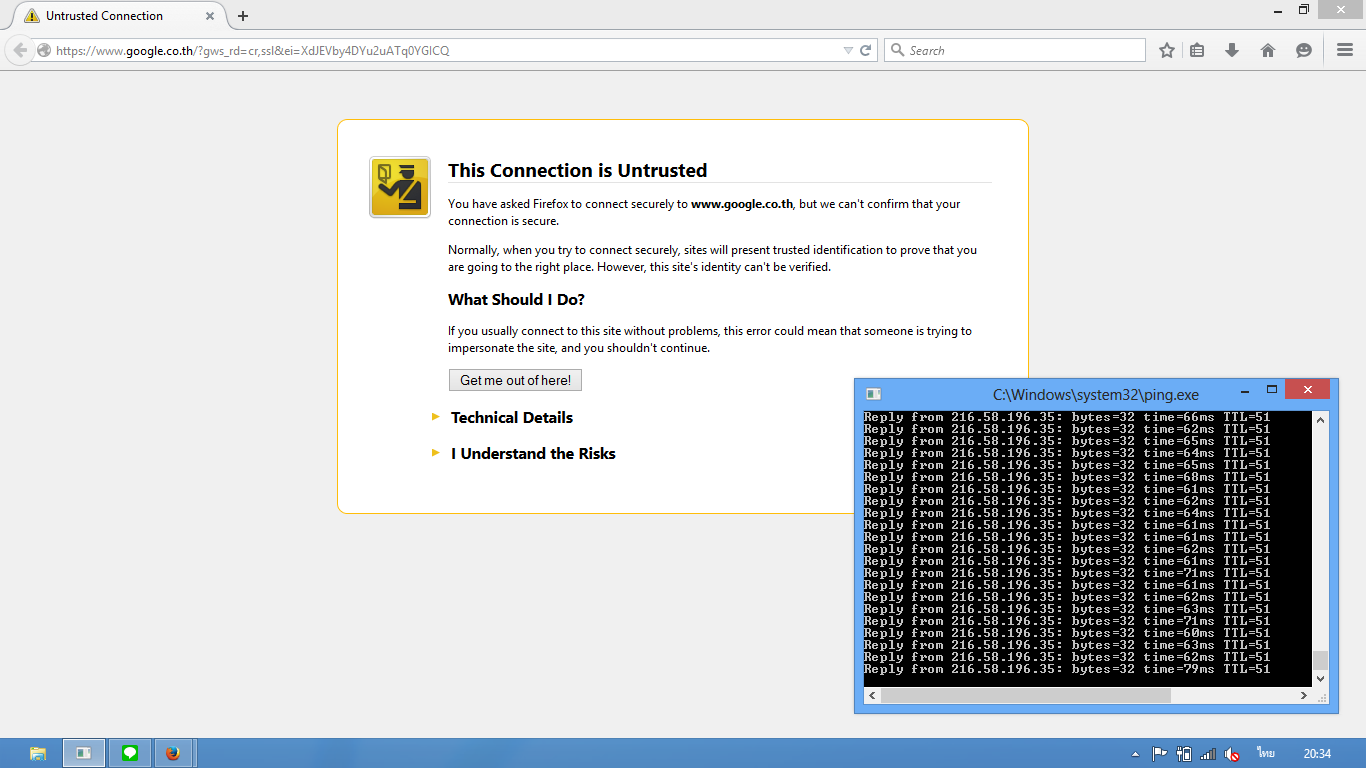Click the muted volume tray icon

click(1233, 754)
